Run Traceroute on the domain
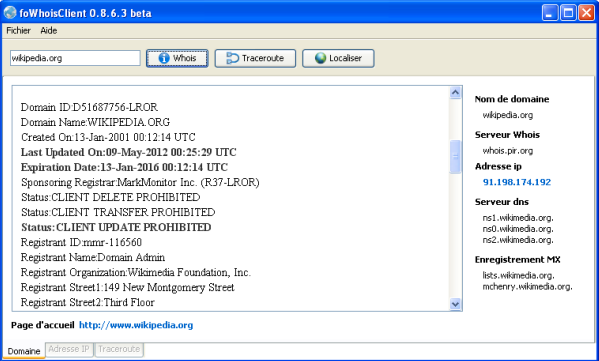Viewport: 599px width, 361px height. click(x=255, y=58)
